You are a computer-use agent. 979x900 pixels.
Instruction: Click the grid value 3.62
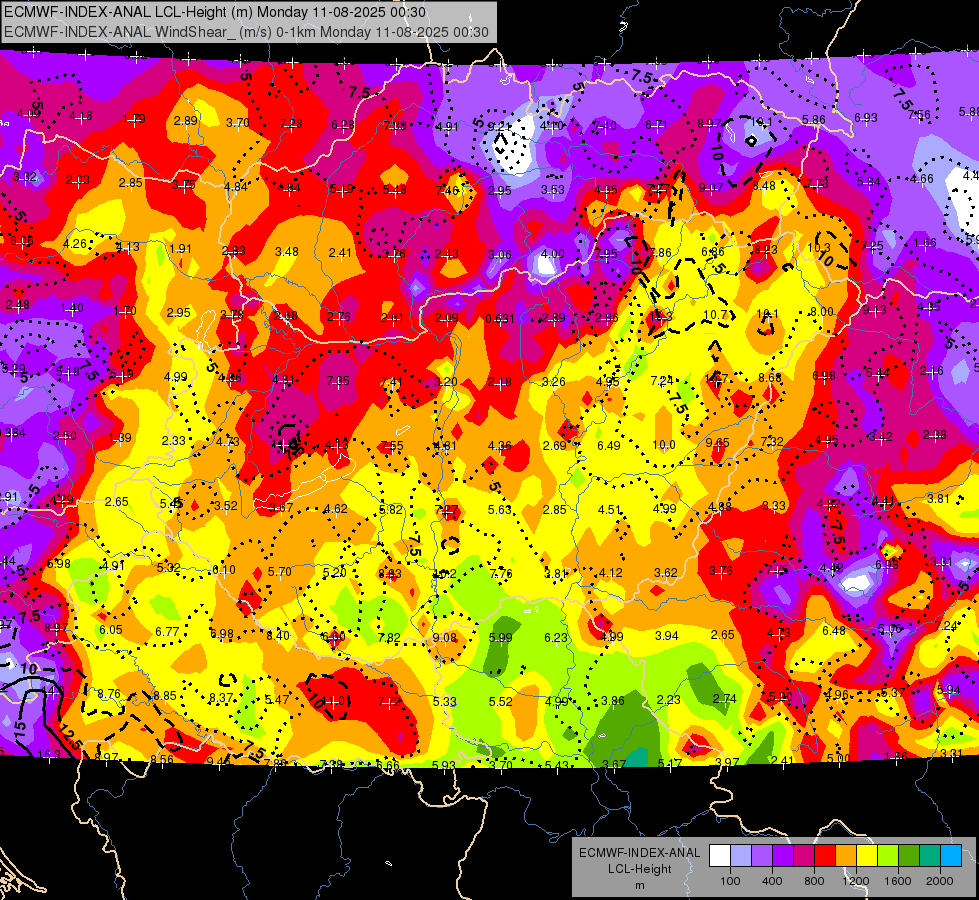(x=666, y=572)
